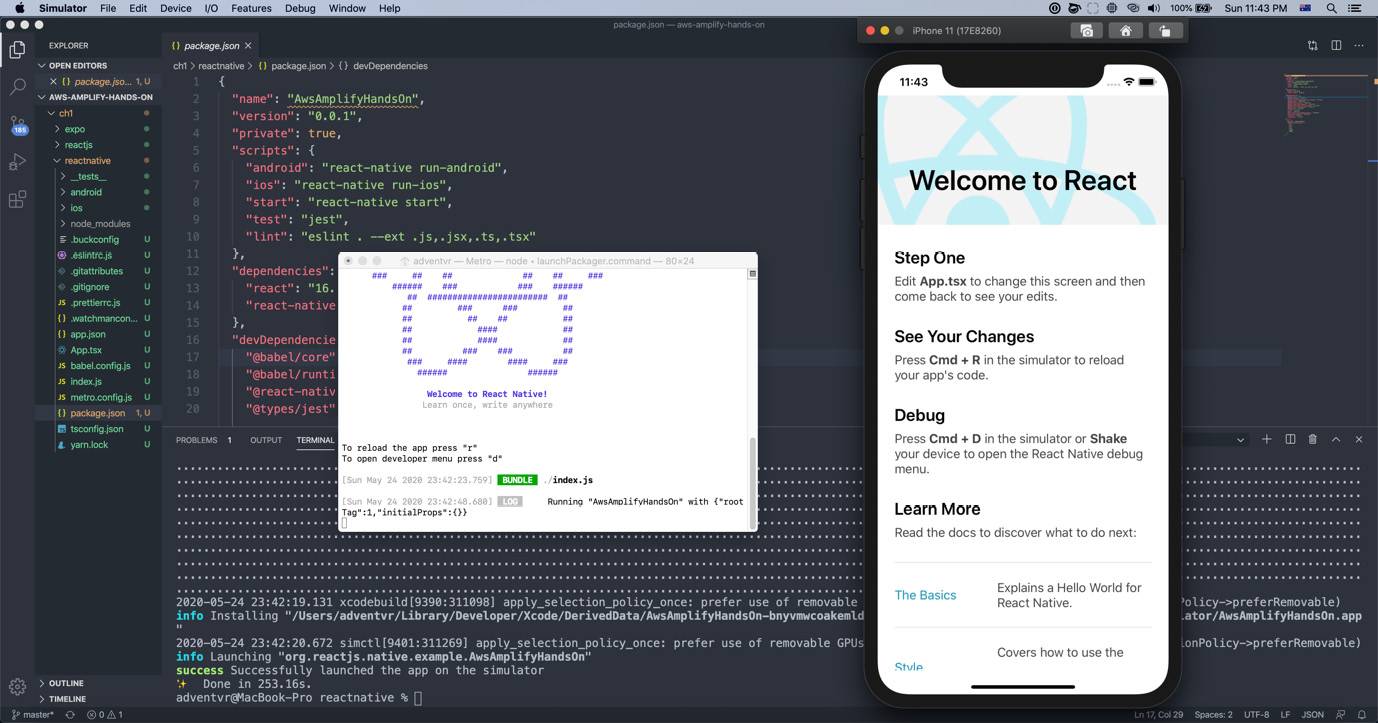
Task: Change encoding via UTF-8 in status bar
Action: (1256, 715)
